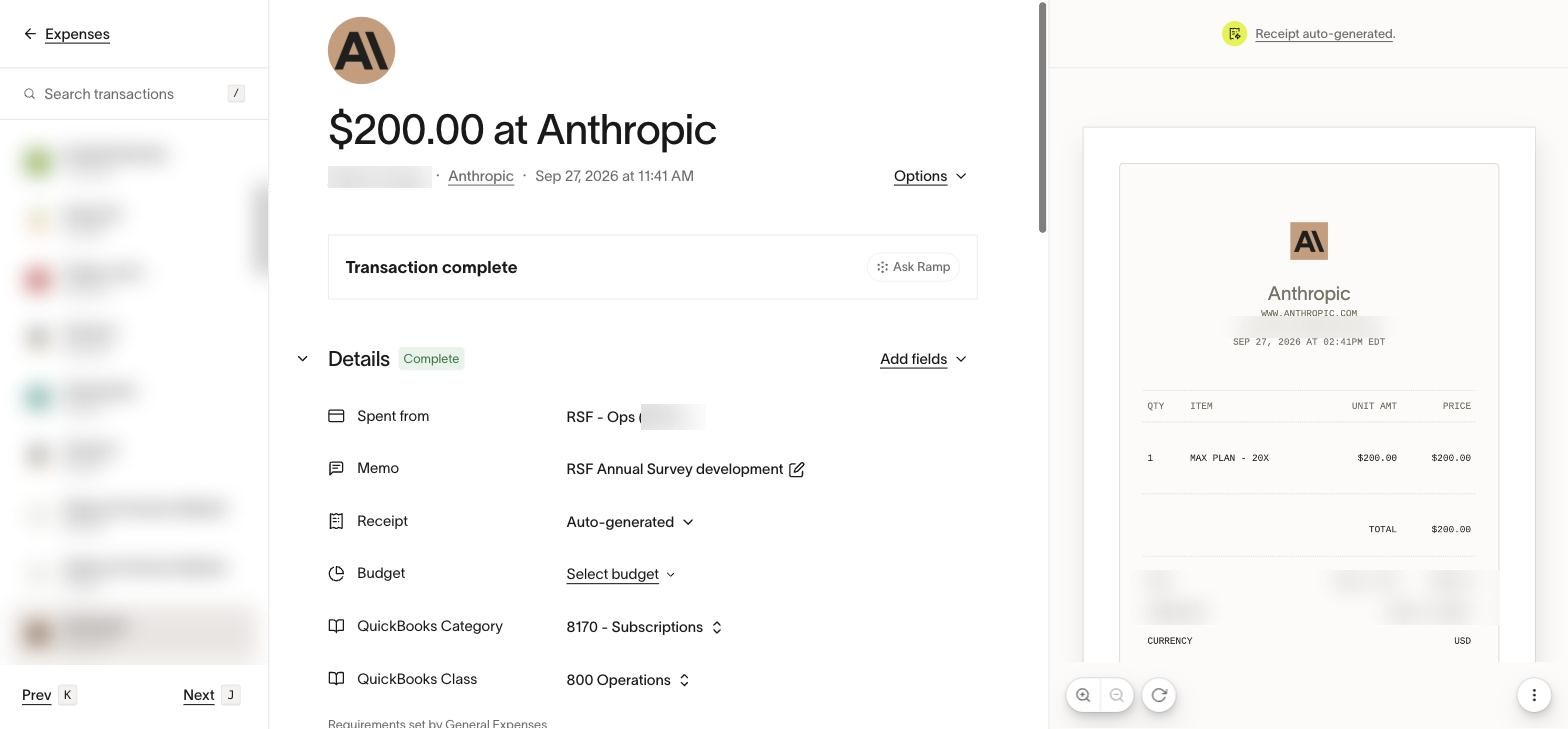
Task: Click the main panel vertical scrollbar
Action: pos(1043,118)
